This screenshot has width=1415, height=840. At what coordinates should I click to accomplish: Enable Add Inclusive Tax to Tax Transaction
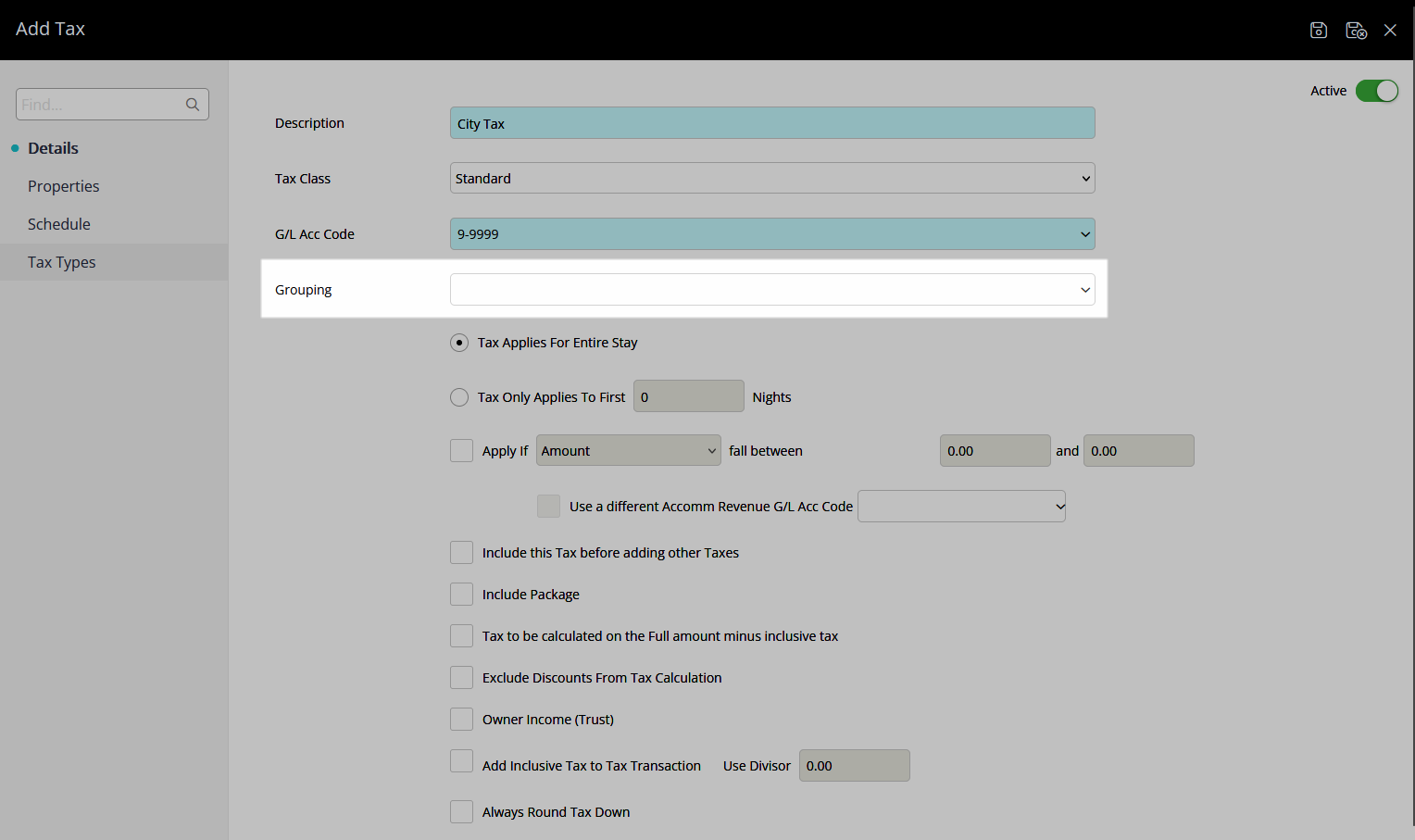click(461, 761)
